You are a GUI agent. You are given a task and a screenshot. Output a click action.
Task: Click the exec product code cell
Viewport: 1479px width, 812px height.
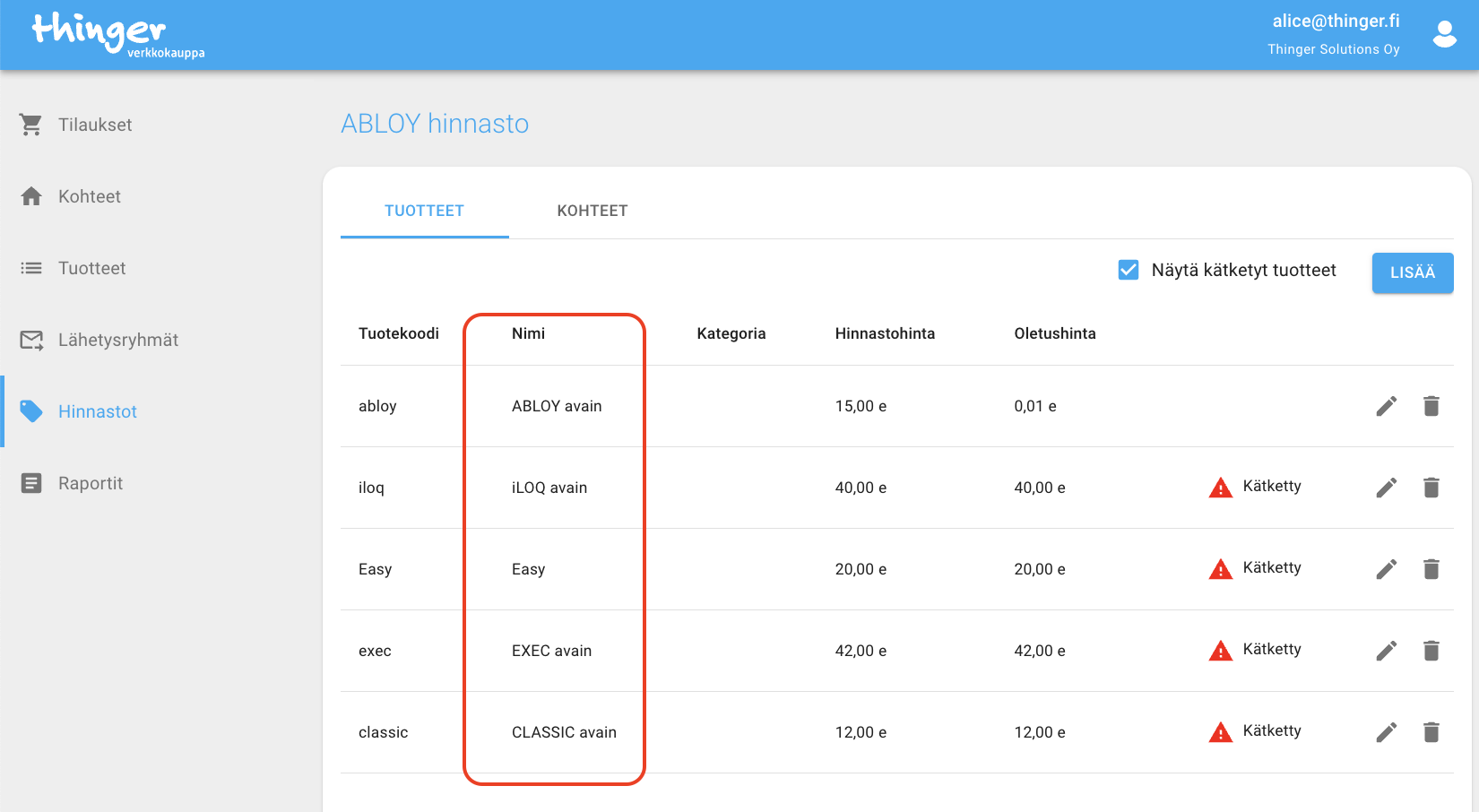coord(375,651)
